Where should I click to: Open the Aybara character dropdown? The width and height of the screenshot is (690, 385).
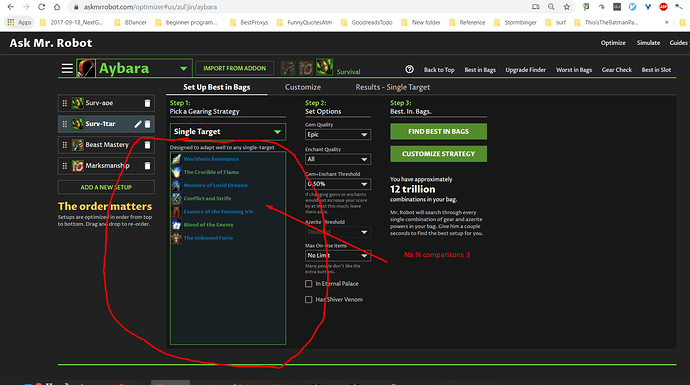pyautogui.click(x=184, y=69)
